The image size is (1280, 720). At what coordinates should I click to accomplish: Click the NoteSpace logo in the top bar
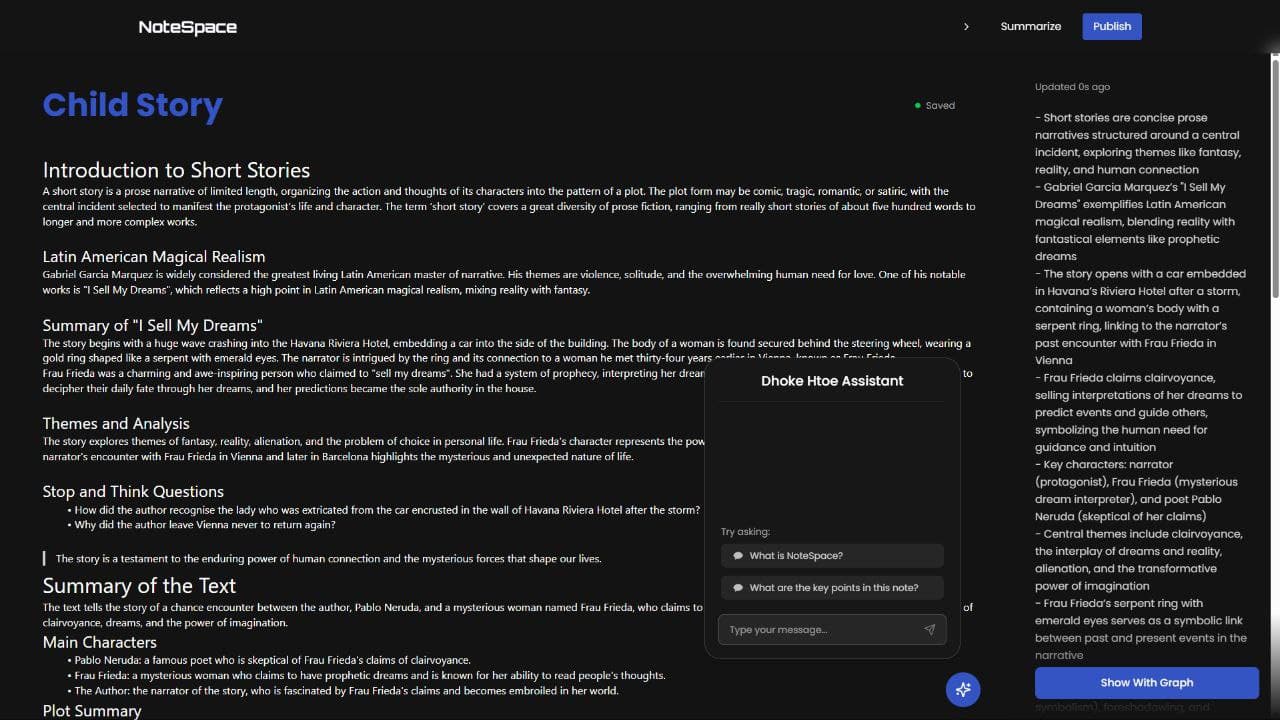[187, 26]
